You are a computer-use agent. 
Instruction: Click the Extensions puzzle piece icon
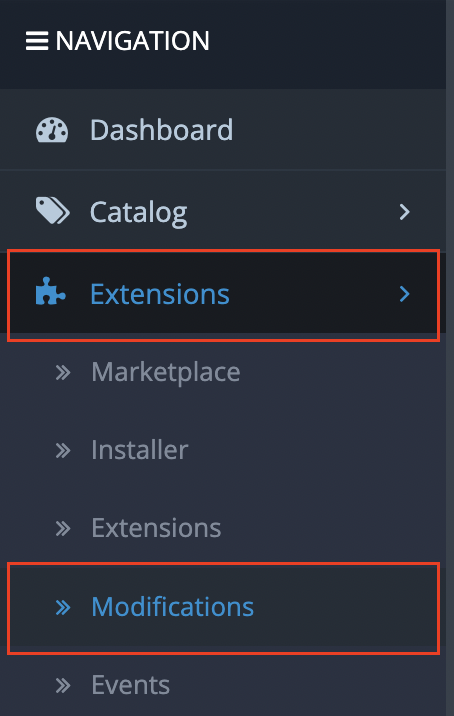click(x=50, y=290)
